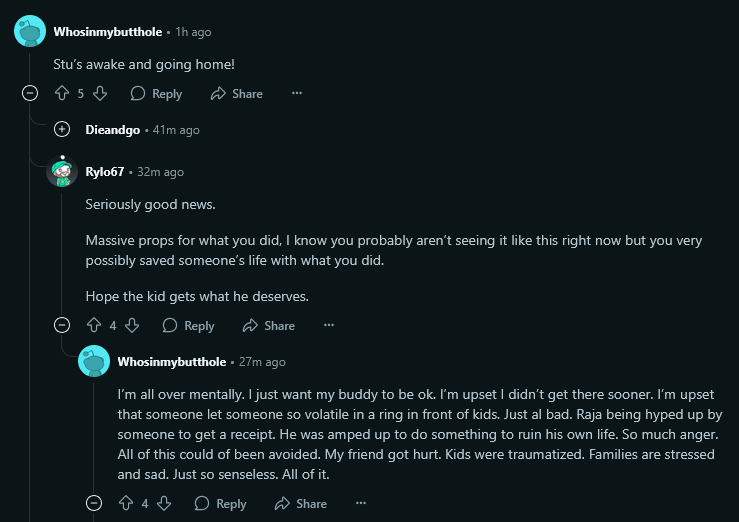The width and height of the screenshot is (739, 522).
Task: Open the Rylo67 username link
Action: click(x=105, y=172)
